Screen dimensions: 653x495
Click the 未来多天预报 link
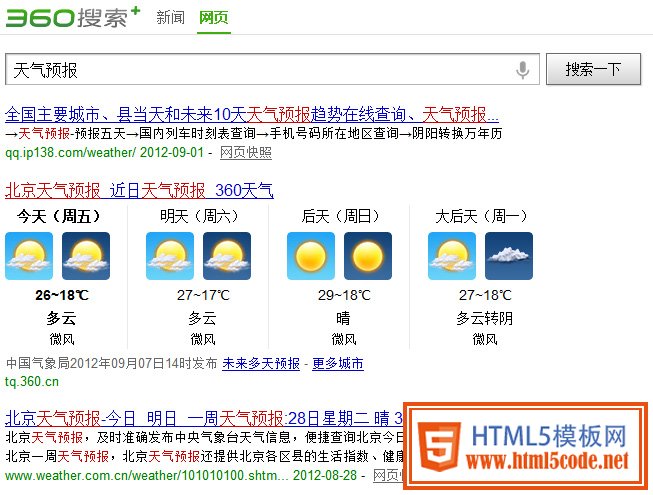coord(261,363)
